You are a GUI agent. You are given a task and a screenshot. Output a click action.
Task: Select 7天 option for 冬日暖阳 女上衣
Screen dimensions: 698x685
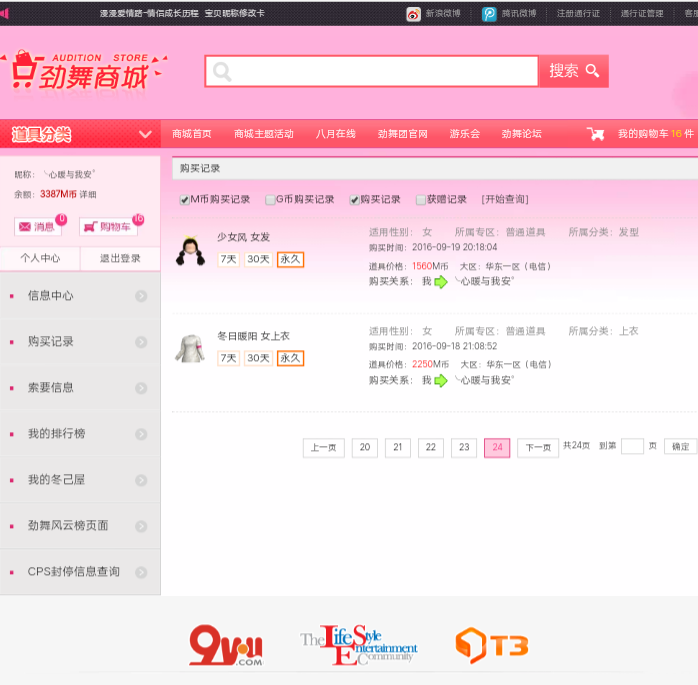(x=228, y=358)
